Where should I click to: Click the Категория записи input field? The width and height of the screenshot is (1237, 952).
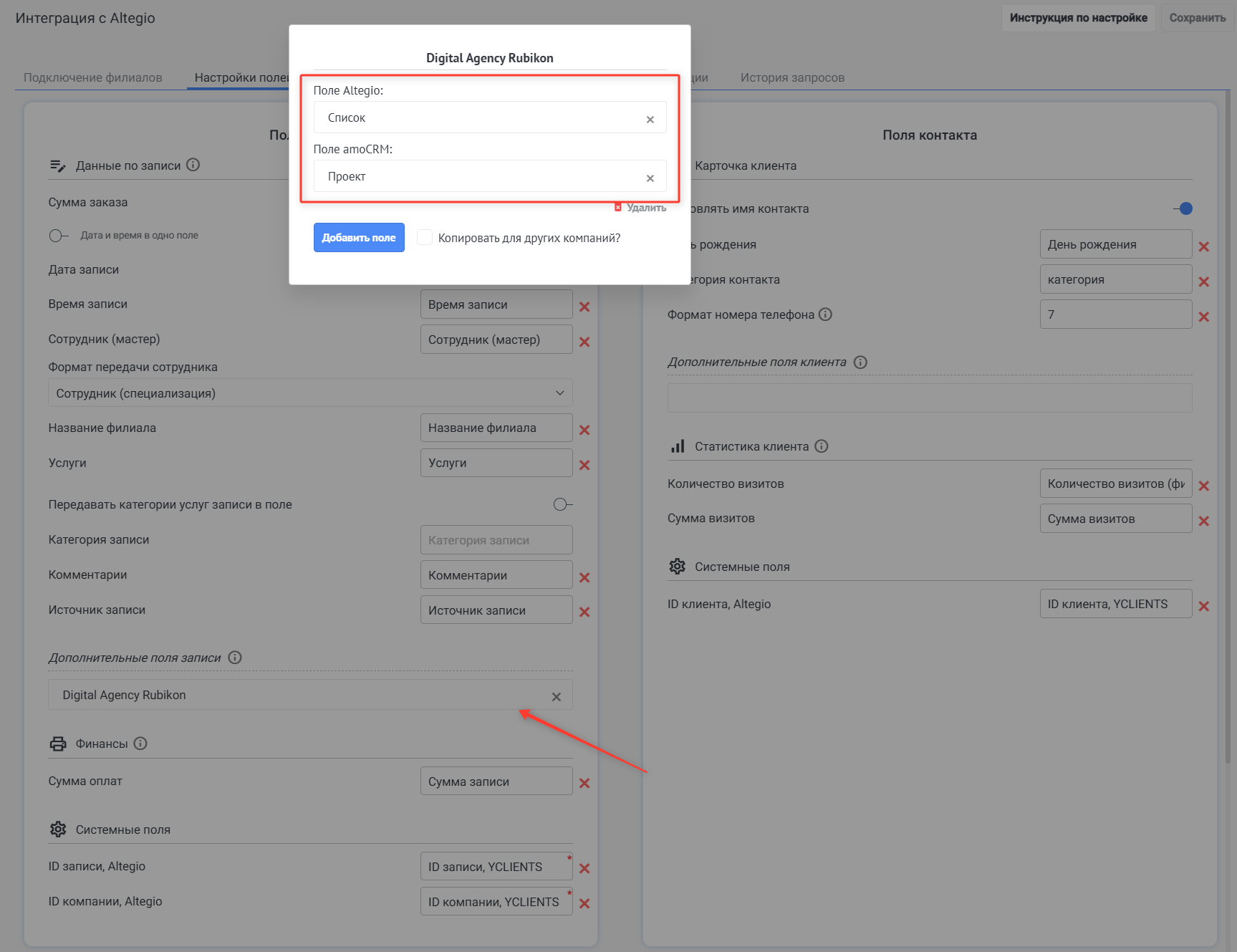click(496, 540)
